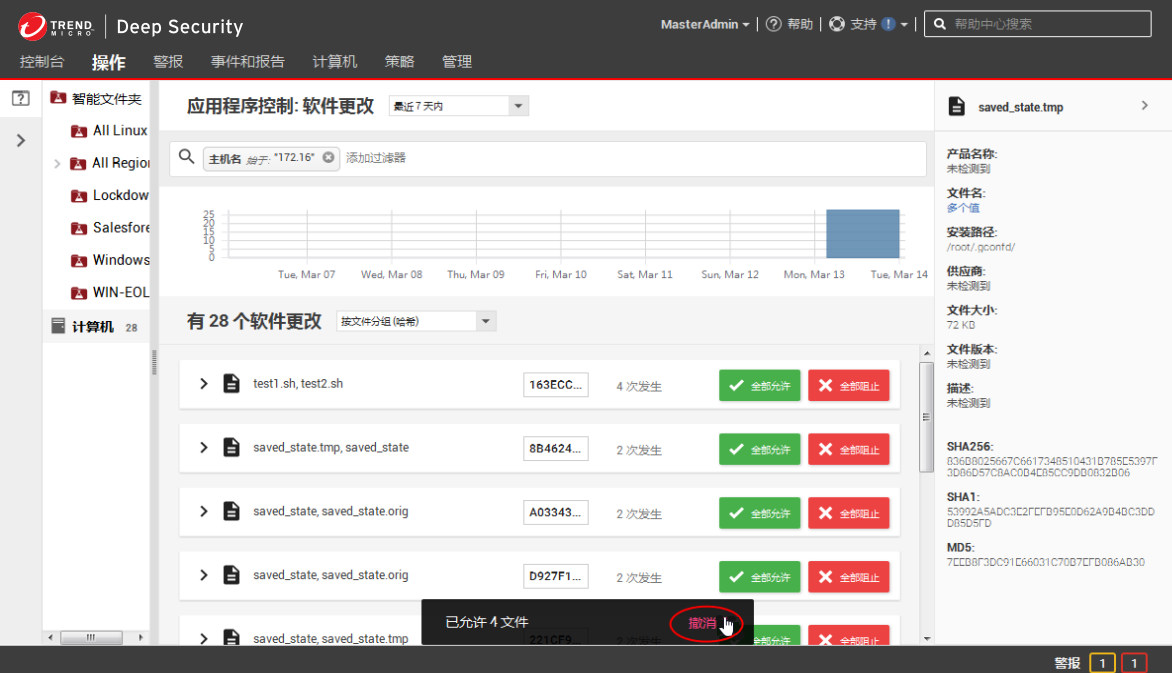Open the All Linux smart folder
This screenshot has width=1172, height=673.
119,131
